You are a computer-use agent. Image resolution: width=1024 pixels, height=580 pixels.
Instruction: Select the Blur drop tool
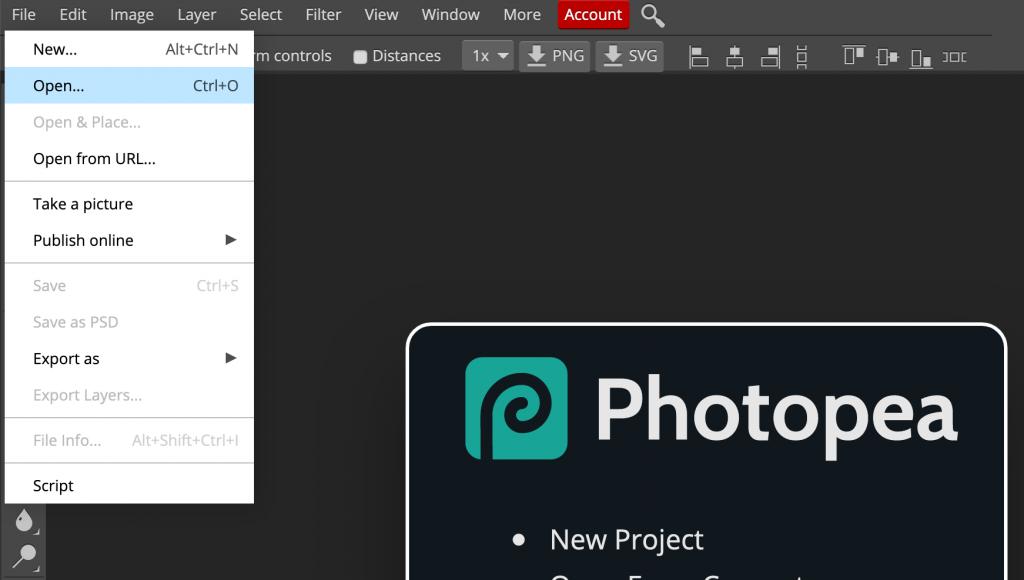point(24,521)
